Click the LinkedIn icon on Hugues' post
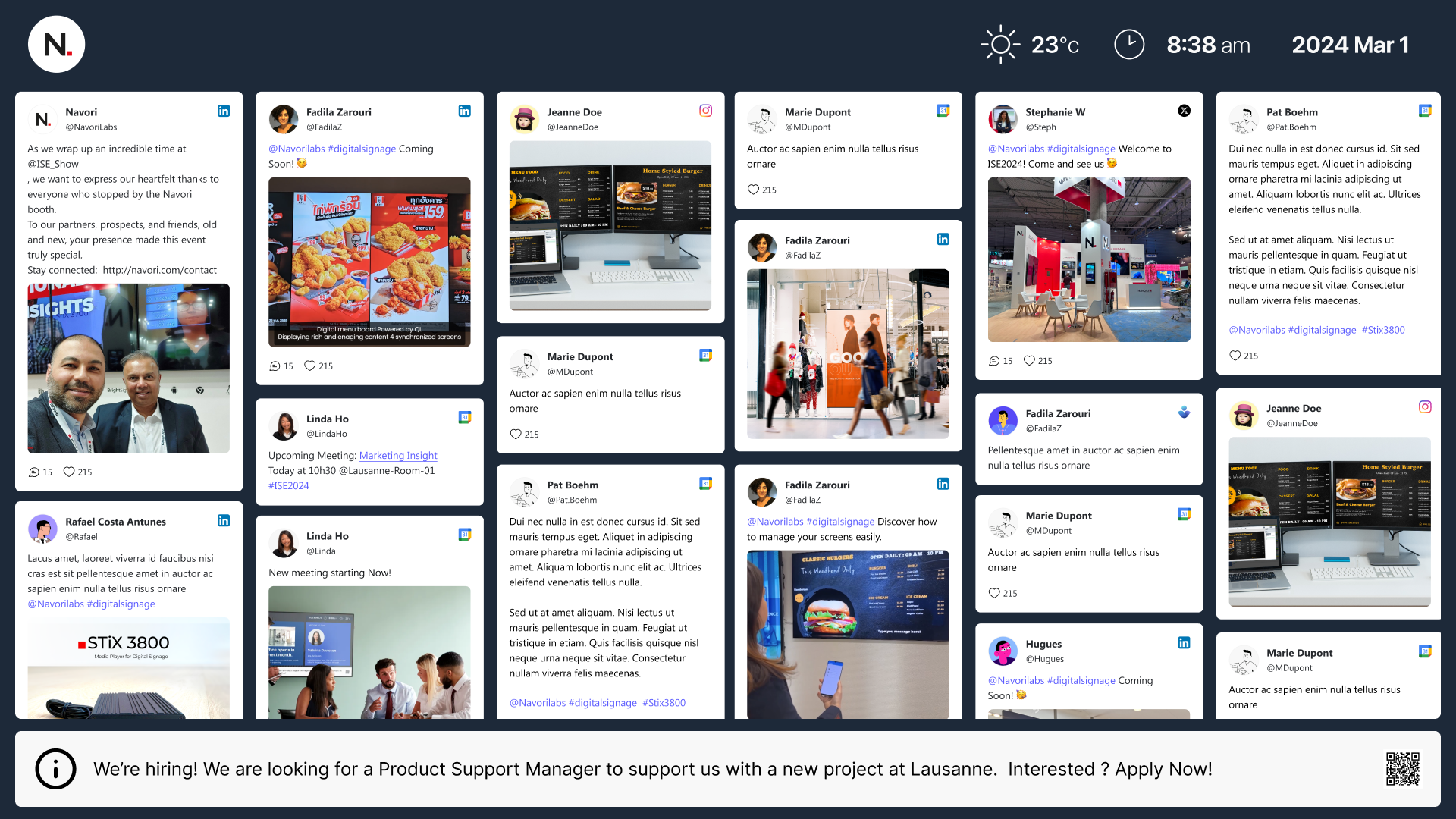 point(1184,643)
